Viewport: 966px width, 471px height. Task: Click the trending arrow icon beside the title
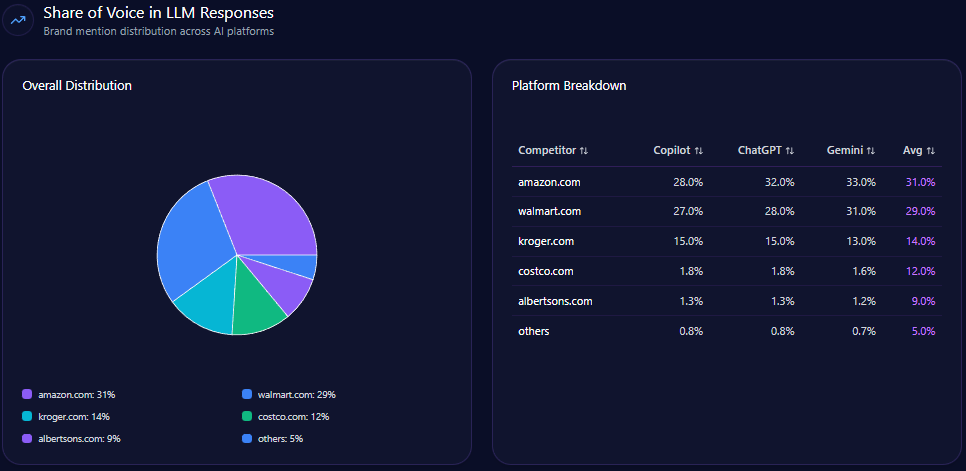pyautogui.click(x=18, y=20)
